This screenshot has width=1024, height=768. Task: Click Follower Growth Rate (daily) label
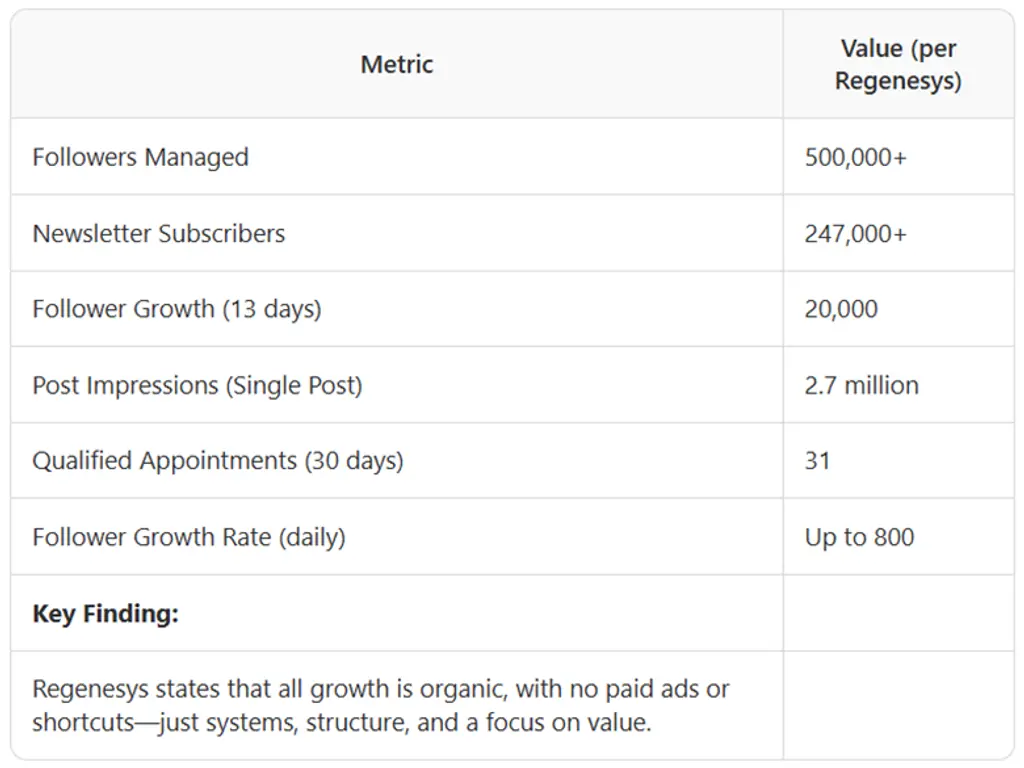pos(188,537)
